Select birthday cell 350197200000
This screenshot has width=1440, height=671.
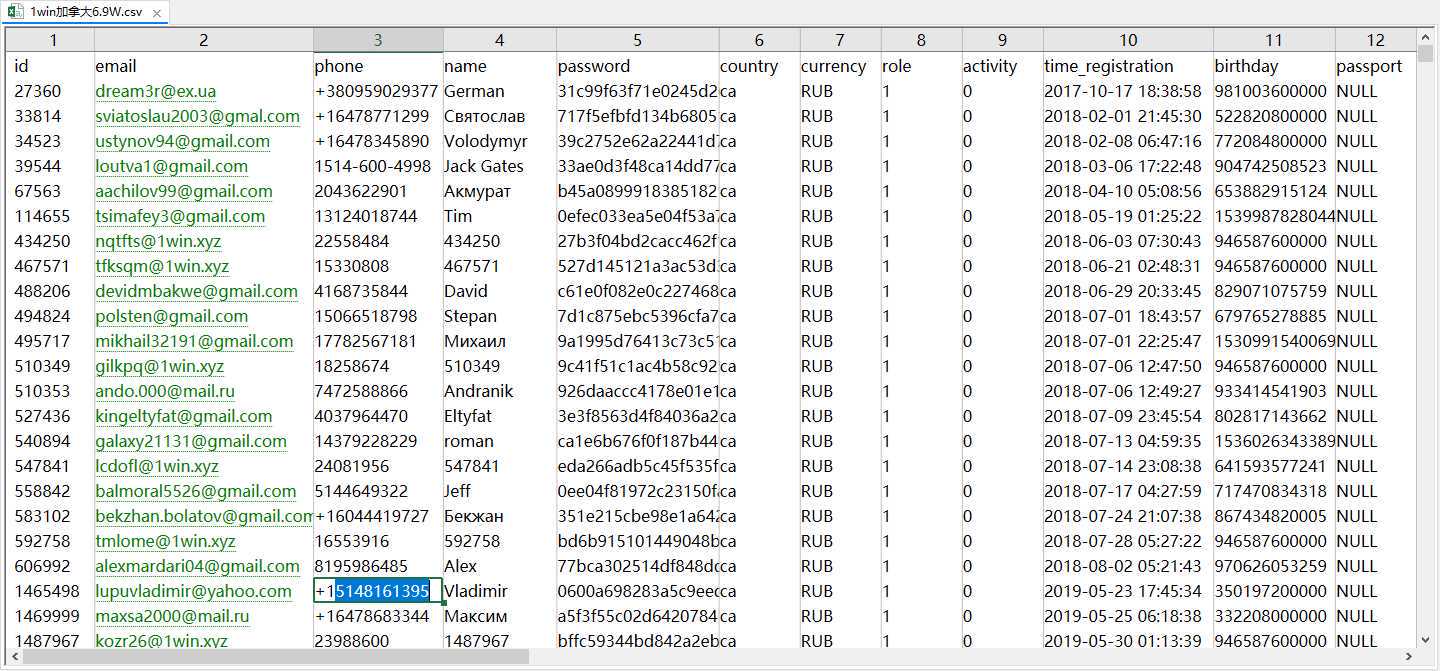pos(1274,591)
